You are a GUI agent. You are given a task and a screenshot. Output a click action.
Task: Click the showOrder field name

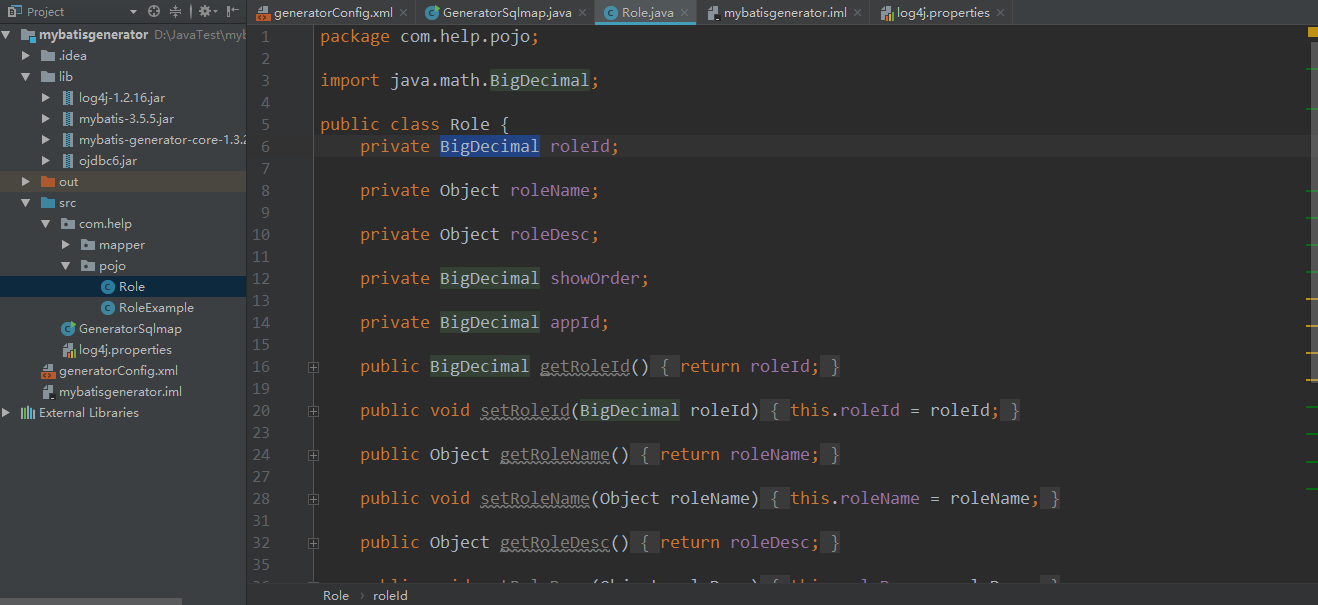[595, 278]
